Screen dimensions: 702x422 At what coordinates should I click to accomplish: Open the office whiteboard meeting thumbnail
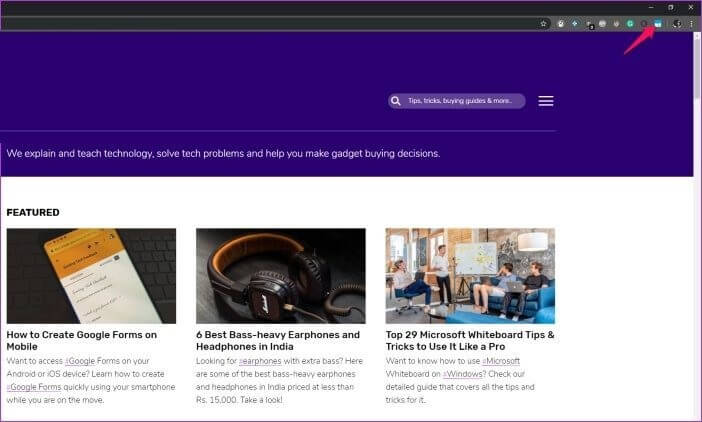coord(470,276)
